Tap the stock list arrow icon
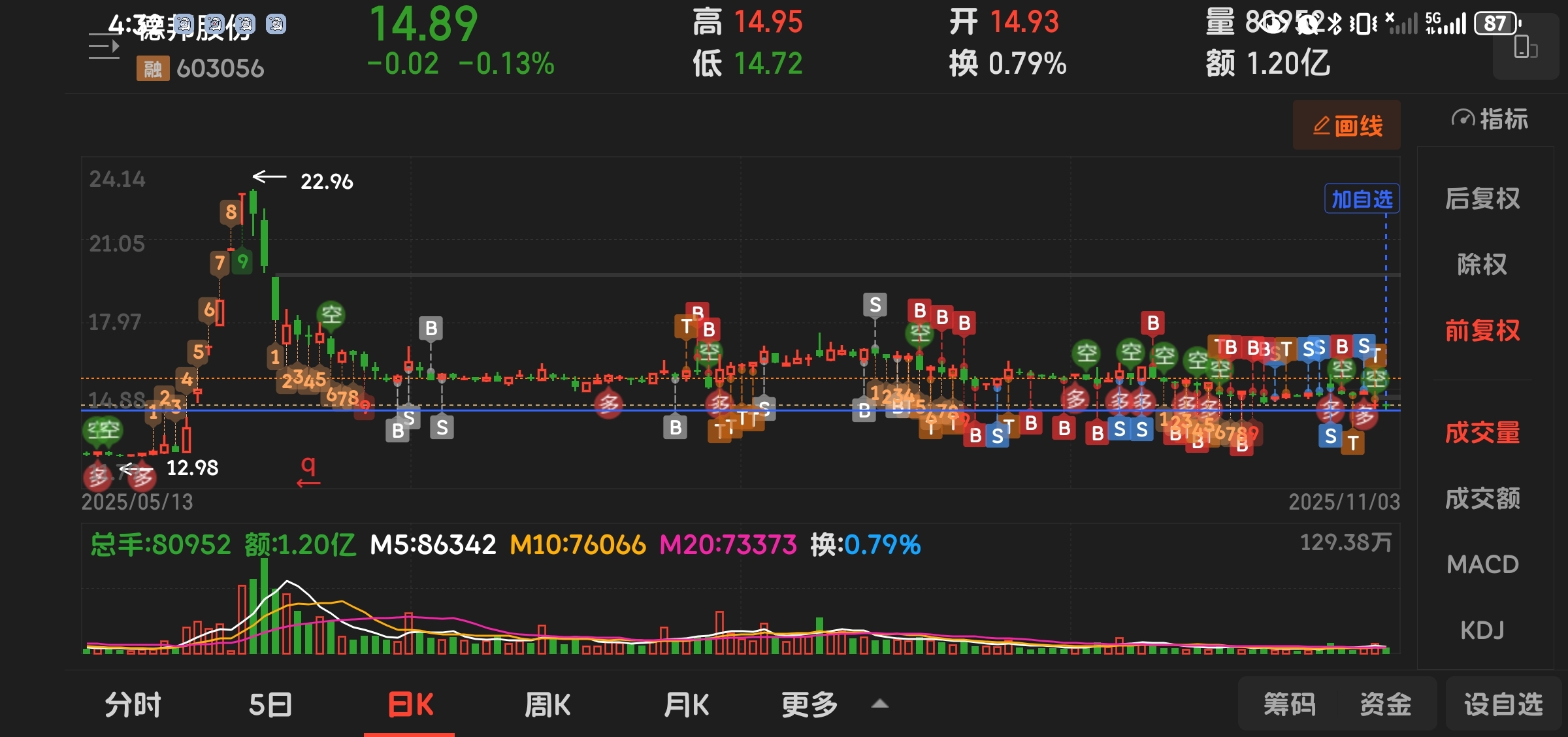 [104, 47]
